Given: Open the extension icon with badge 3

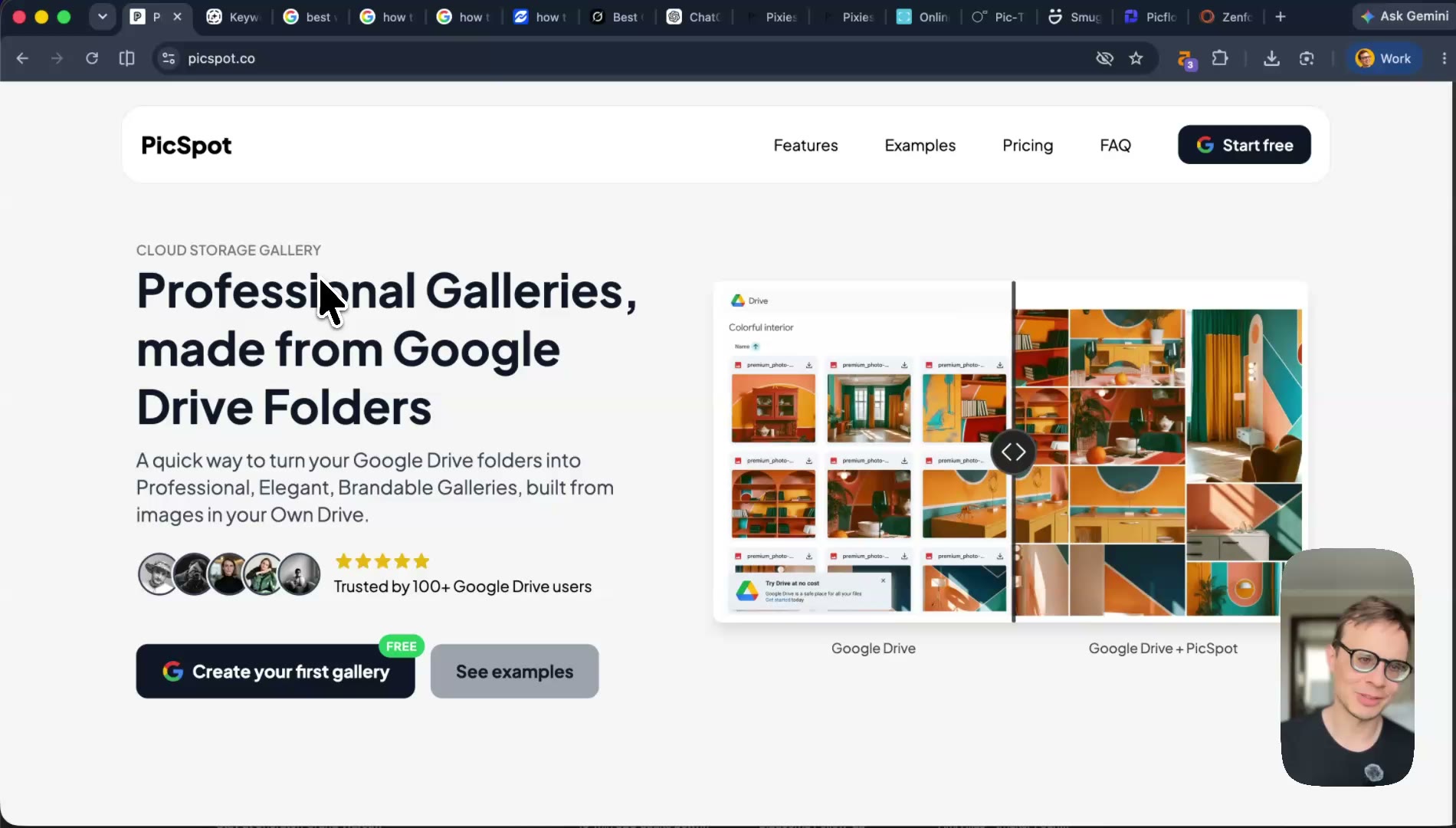Looking at the screenshot, I should pos(1185,59).
